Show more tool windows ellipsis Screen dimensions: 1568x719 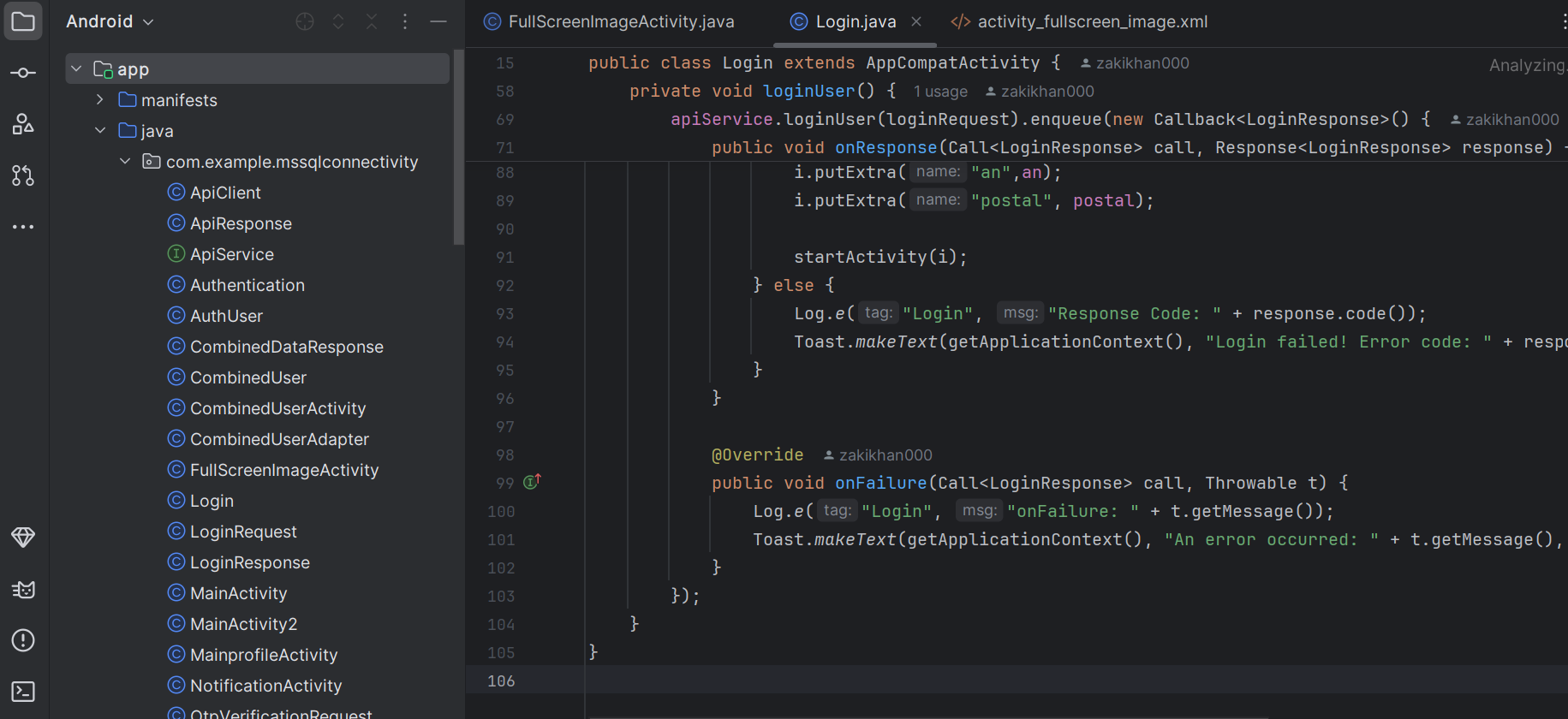coord(23,227)
